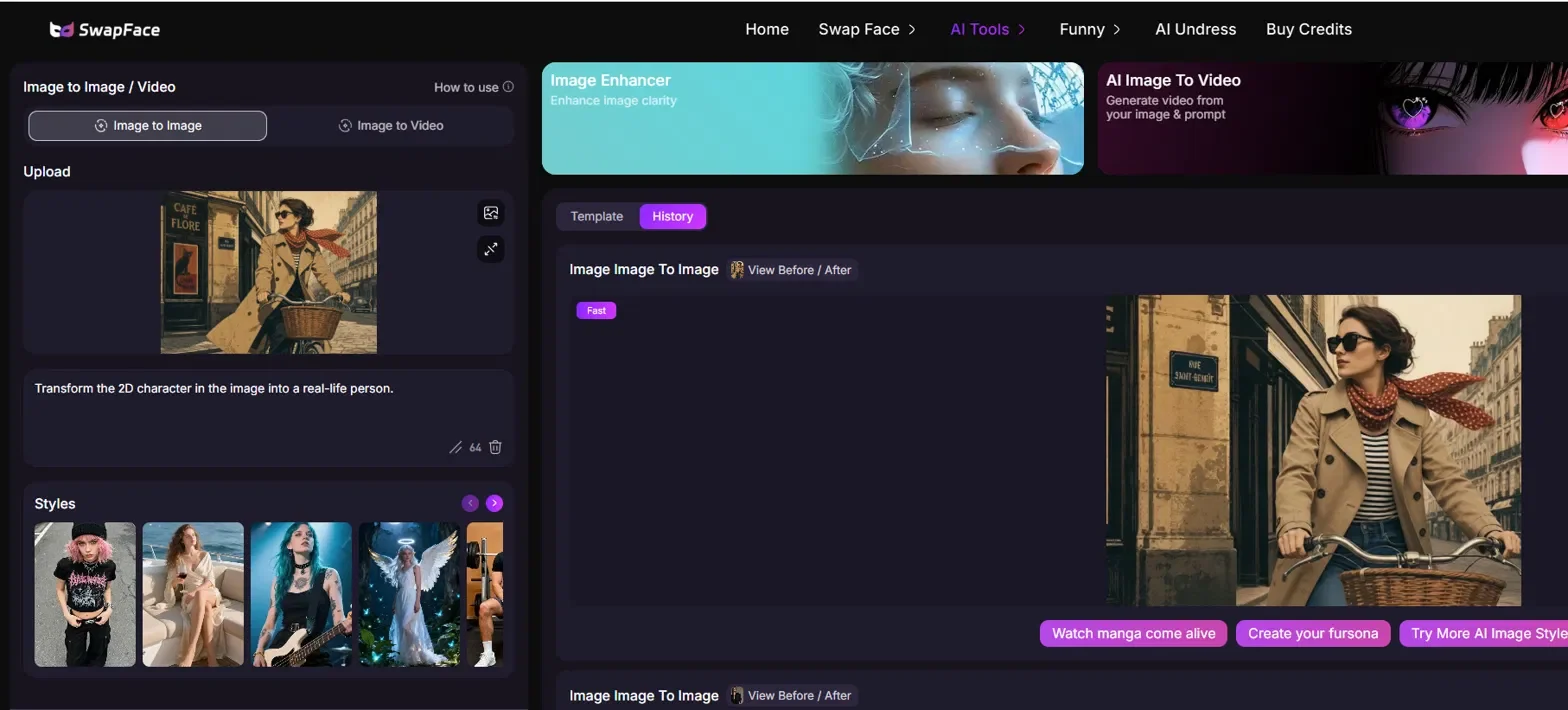The width and height of the screenshot is (1568, 710).
Task: Click the replace image icon in Upload
Action: (x=490, y=213)
